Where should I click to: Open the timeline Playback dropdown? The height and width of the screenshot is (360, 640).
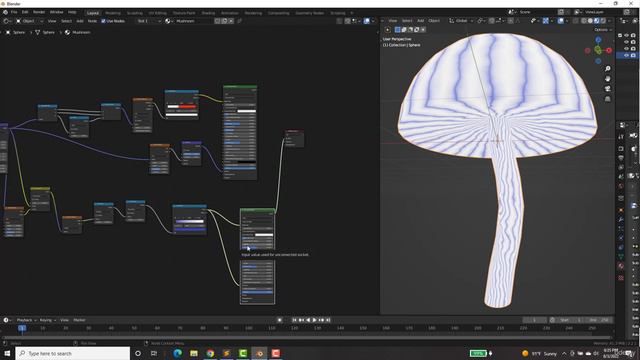pos(26,320)
